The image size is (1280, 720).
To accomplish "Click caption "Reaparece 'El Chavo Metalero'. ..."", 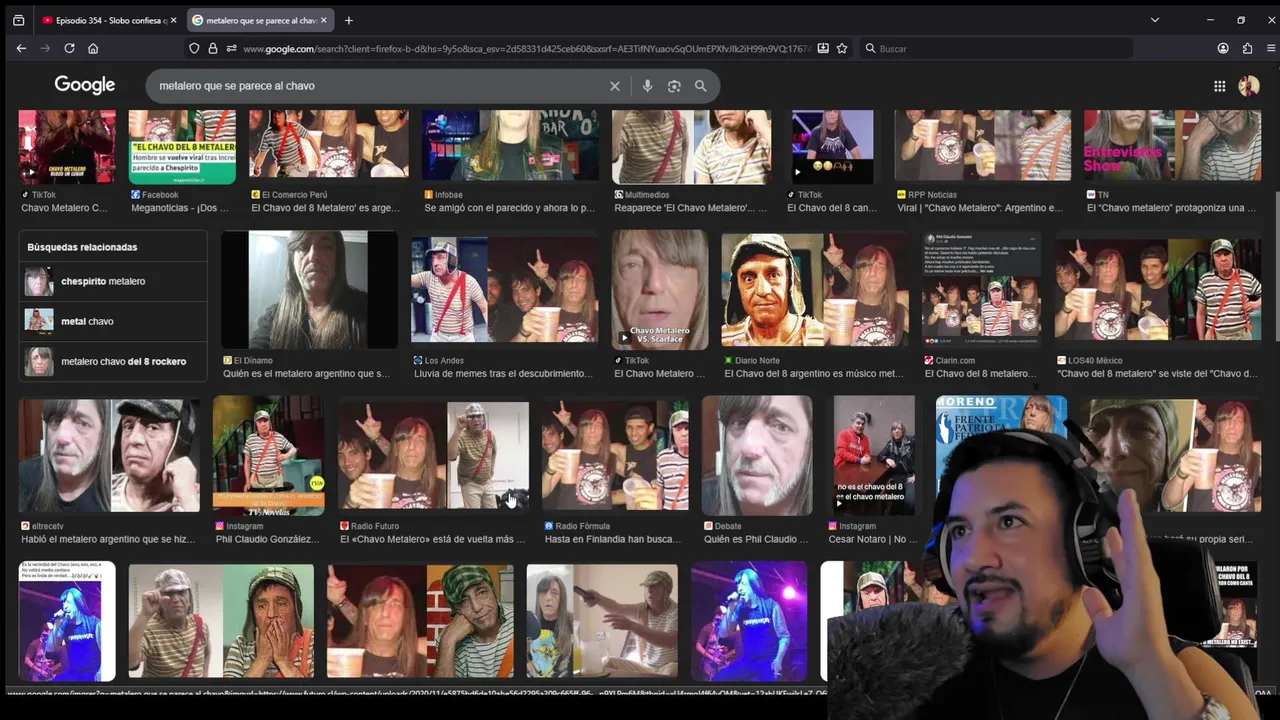I will 690,208.
